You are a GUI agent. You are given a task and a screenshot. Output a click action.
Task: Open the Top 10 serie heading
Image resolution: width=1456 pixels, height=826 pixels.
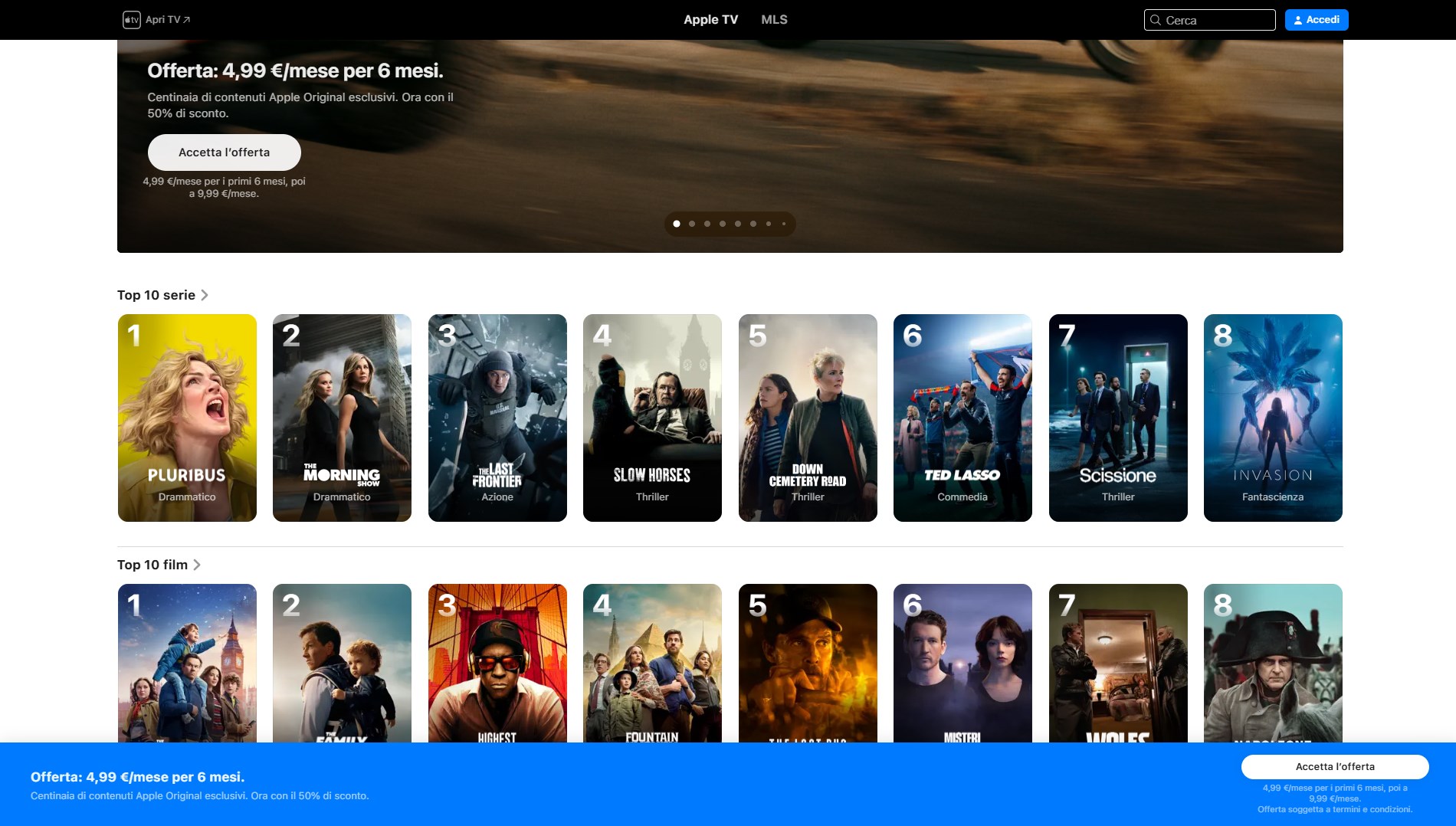[156, 295]
